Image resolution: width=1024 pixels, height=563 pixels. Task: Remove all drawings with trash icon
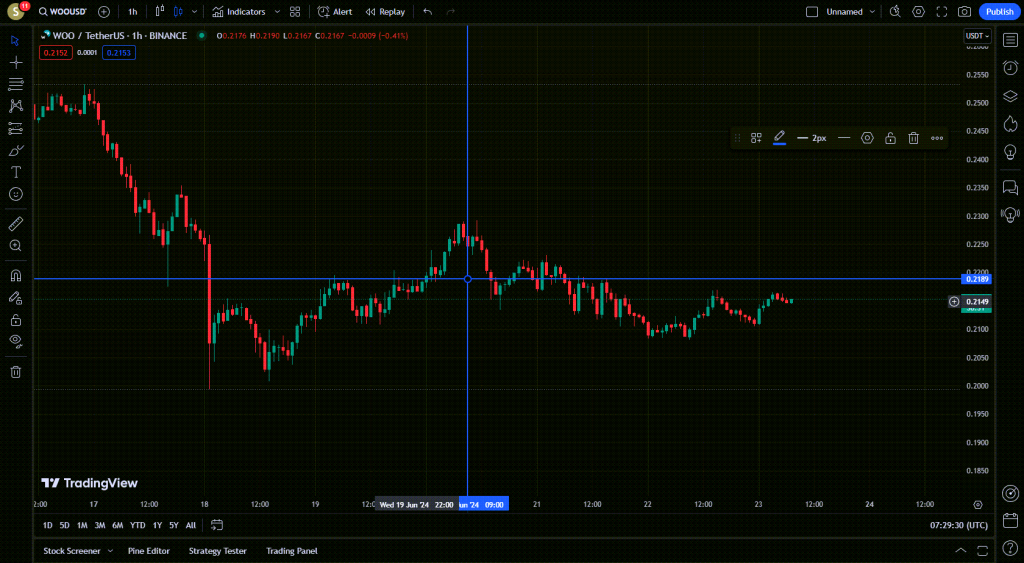click(x=16, y=372)
